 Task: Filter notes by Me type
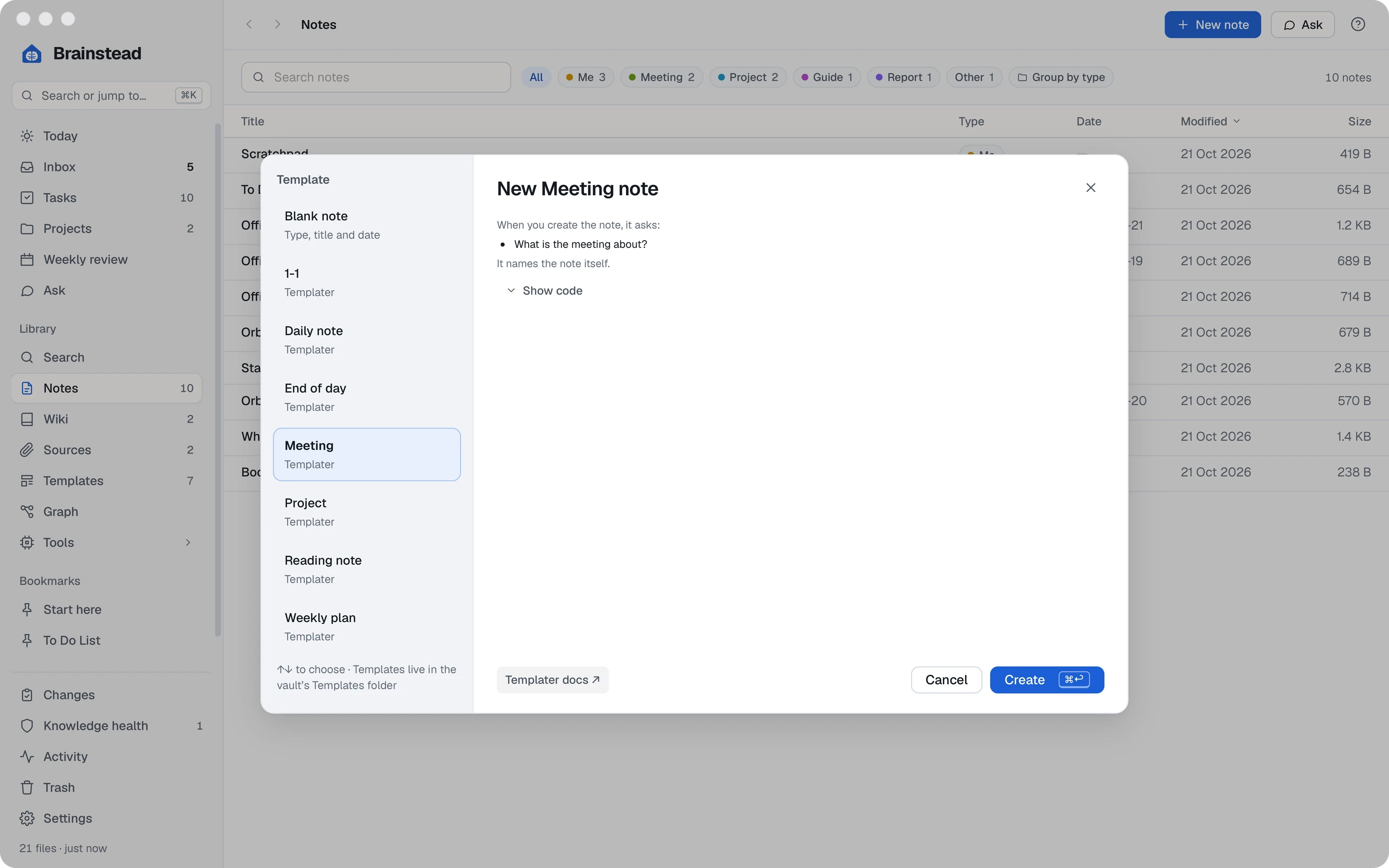click(x=586, y=78)
